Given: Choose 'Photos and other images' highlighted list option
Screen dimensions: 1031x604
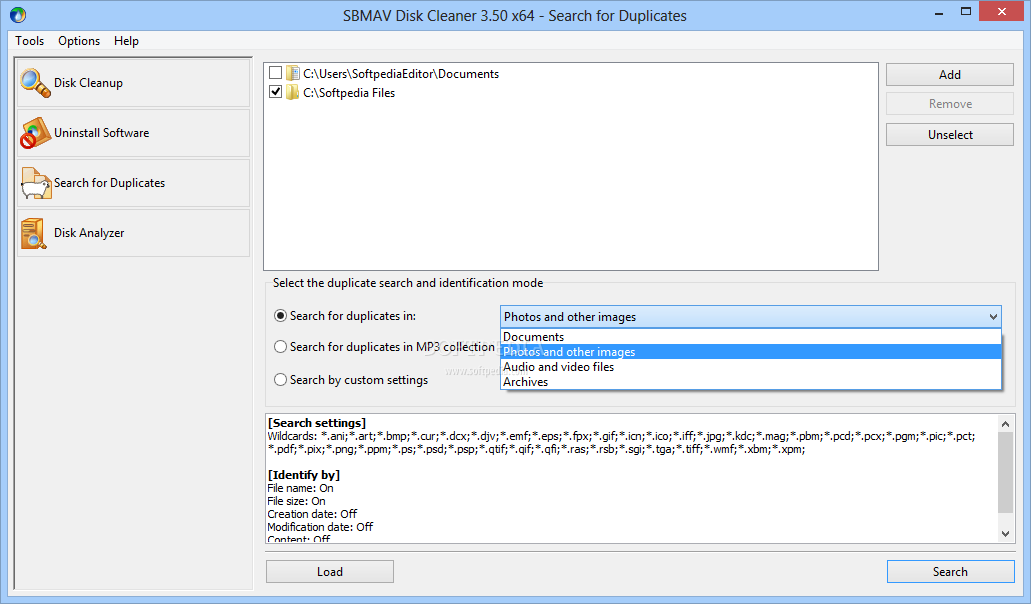Looking at the screenshot, I should coord(751,352).
